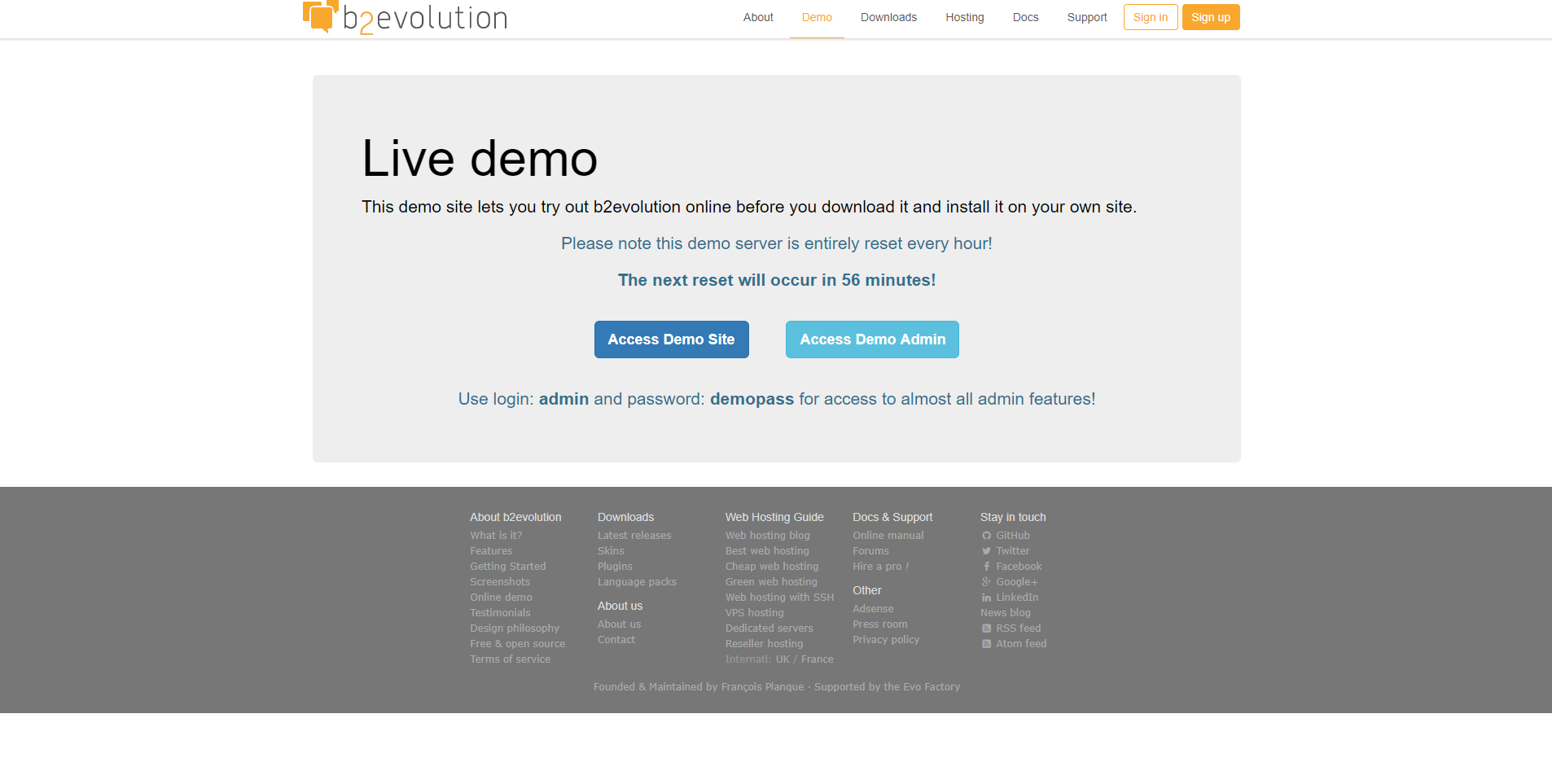Viewport: 1552px width, 784px height.
Task: Open Hire a pro link
Action: coord(880,567)
